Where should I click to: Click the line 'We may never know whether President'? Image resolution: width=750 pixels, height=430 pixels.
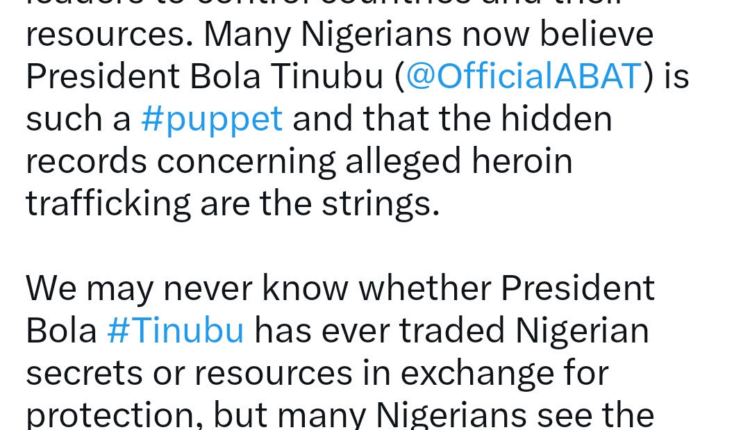[340, 289]
